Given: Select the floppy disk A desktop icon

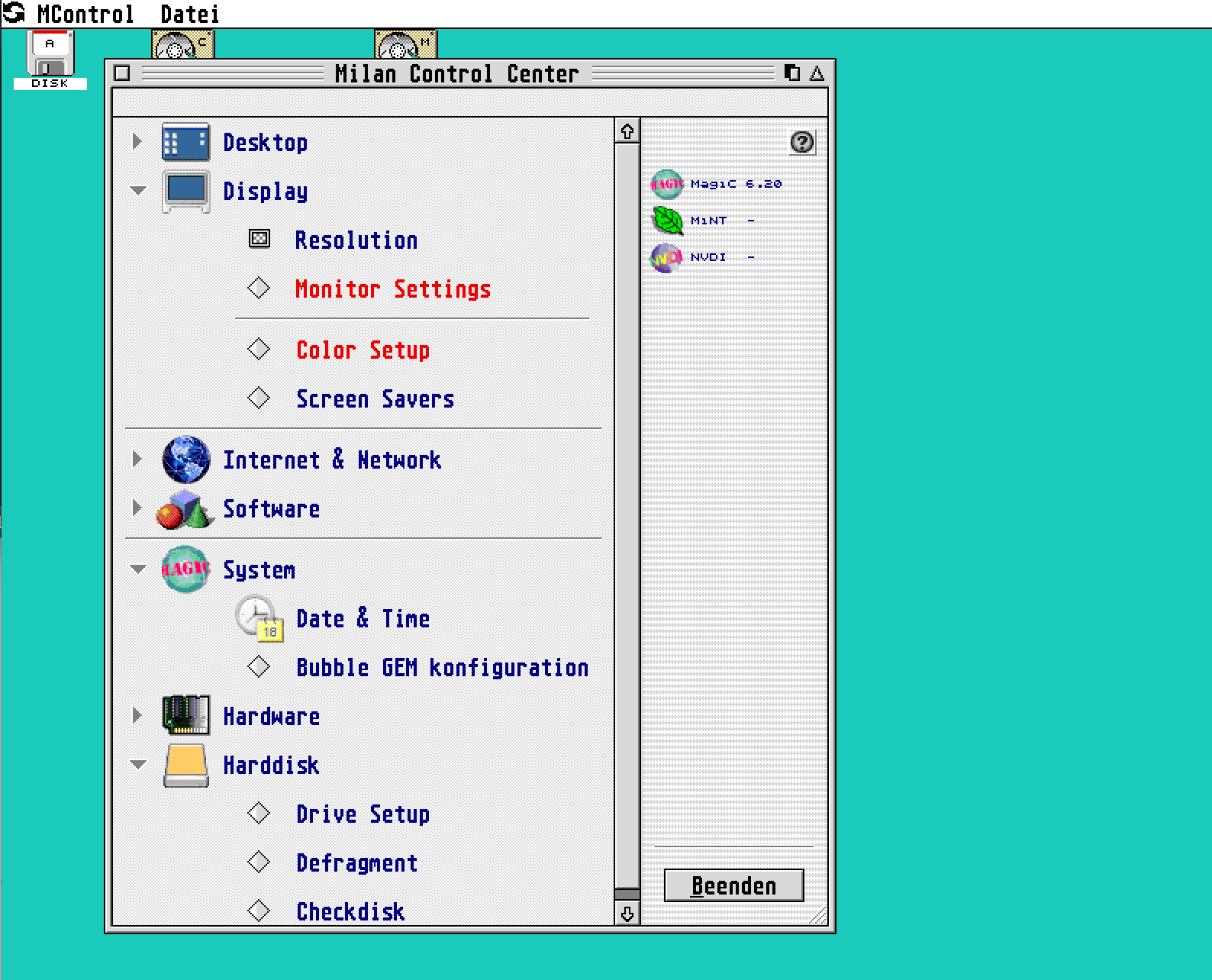Looking at the screenshot, I should pyautogui.click(x=50, y=60).
